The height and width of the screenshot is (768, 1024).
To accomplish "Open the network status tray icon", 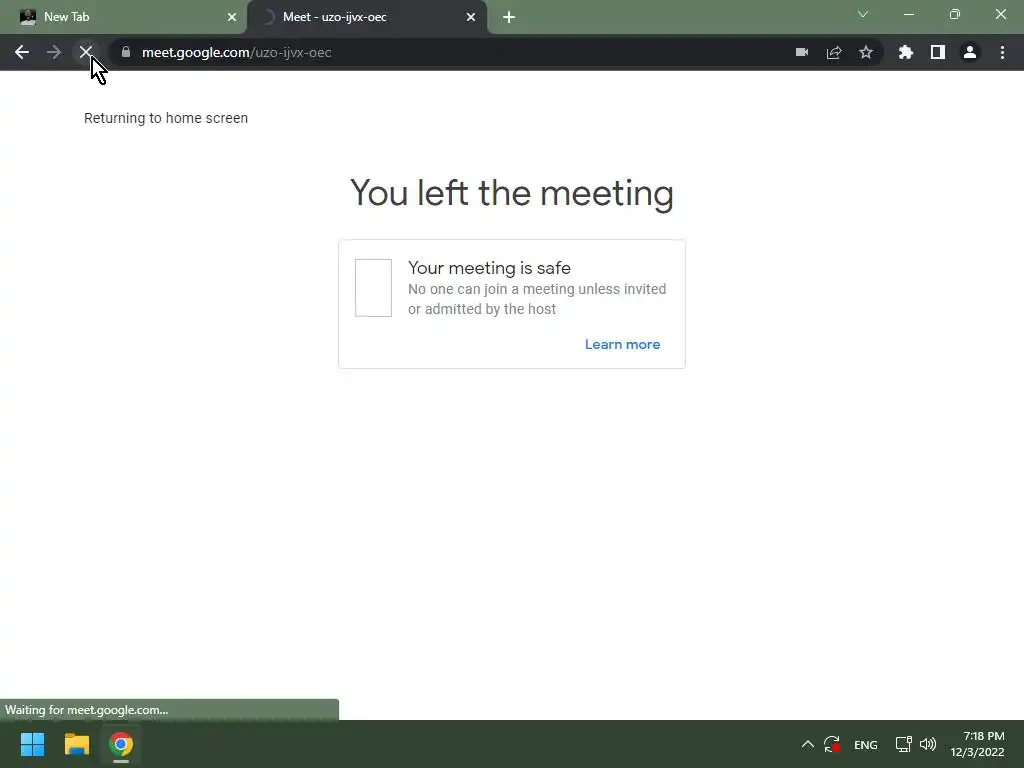I will (904, 744).
